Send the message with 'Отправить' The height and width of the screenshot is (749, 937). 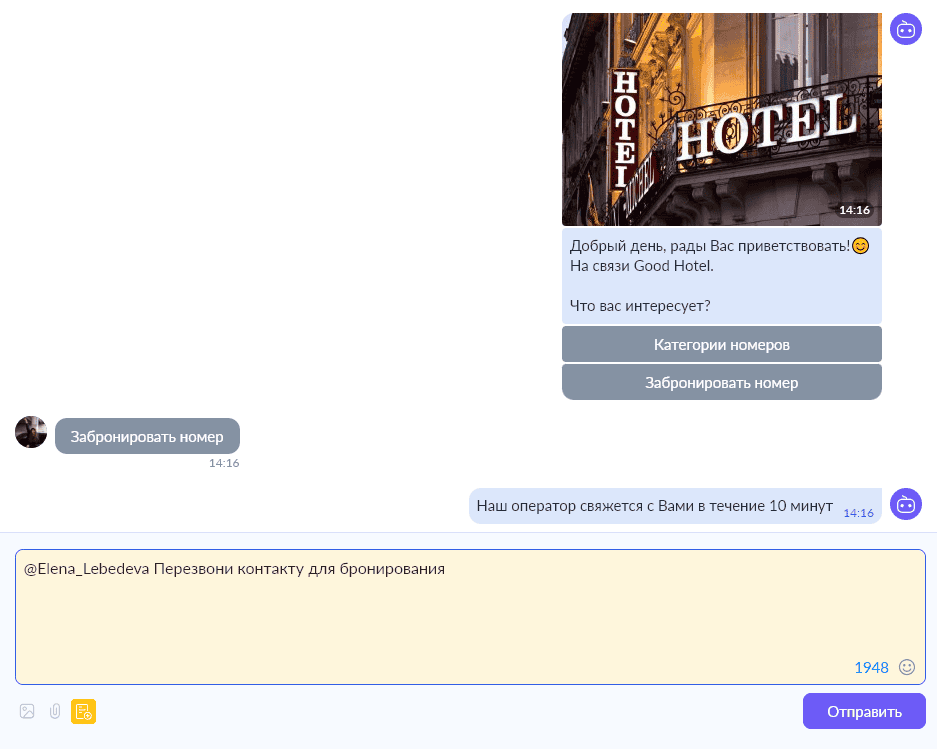click(x=864, y=711)
